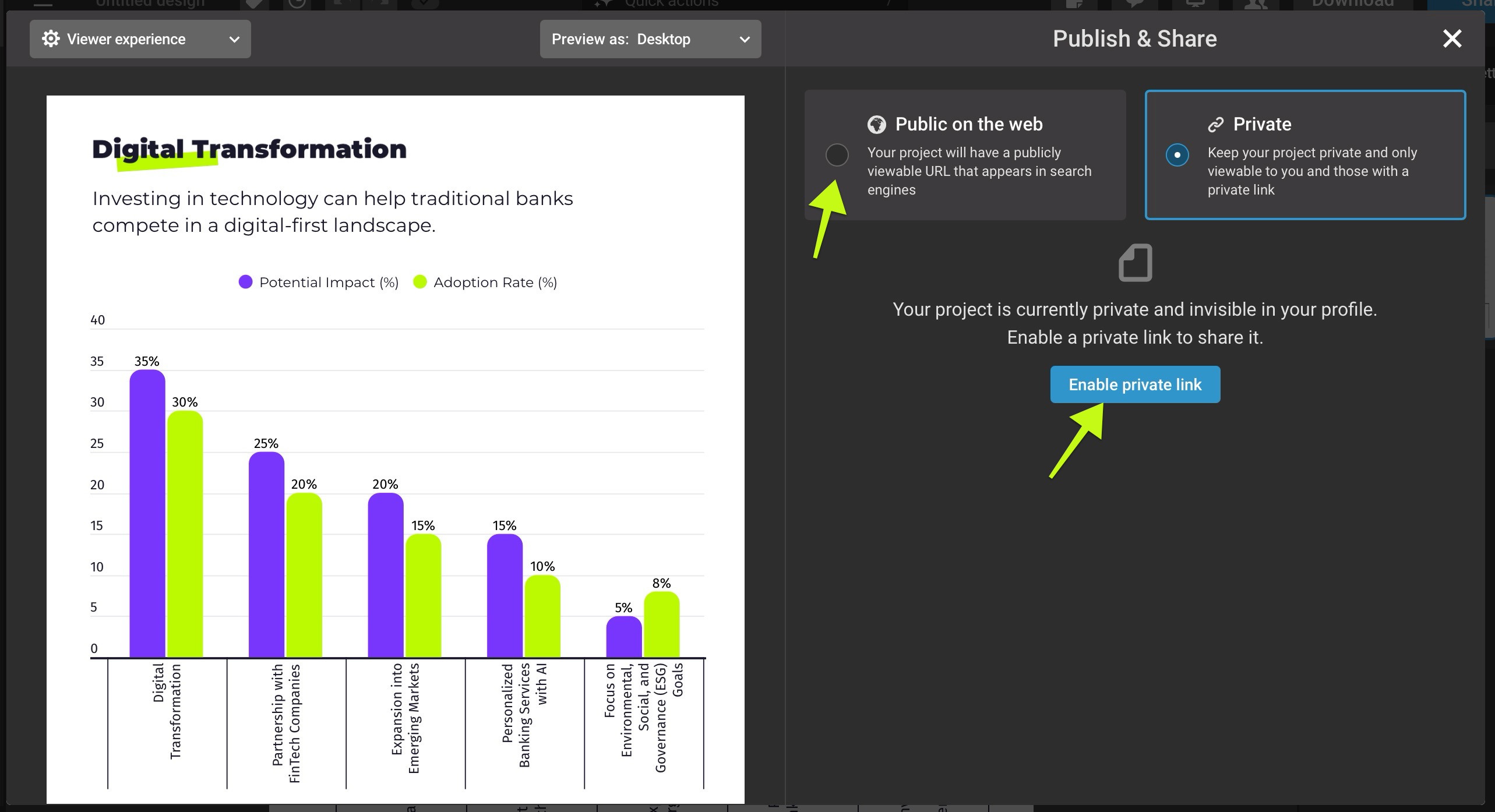
Task: Click the green 8% ESG Goals bar
Action: (x=661, y=624)
